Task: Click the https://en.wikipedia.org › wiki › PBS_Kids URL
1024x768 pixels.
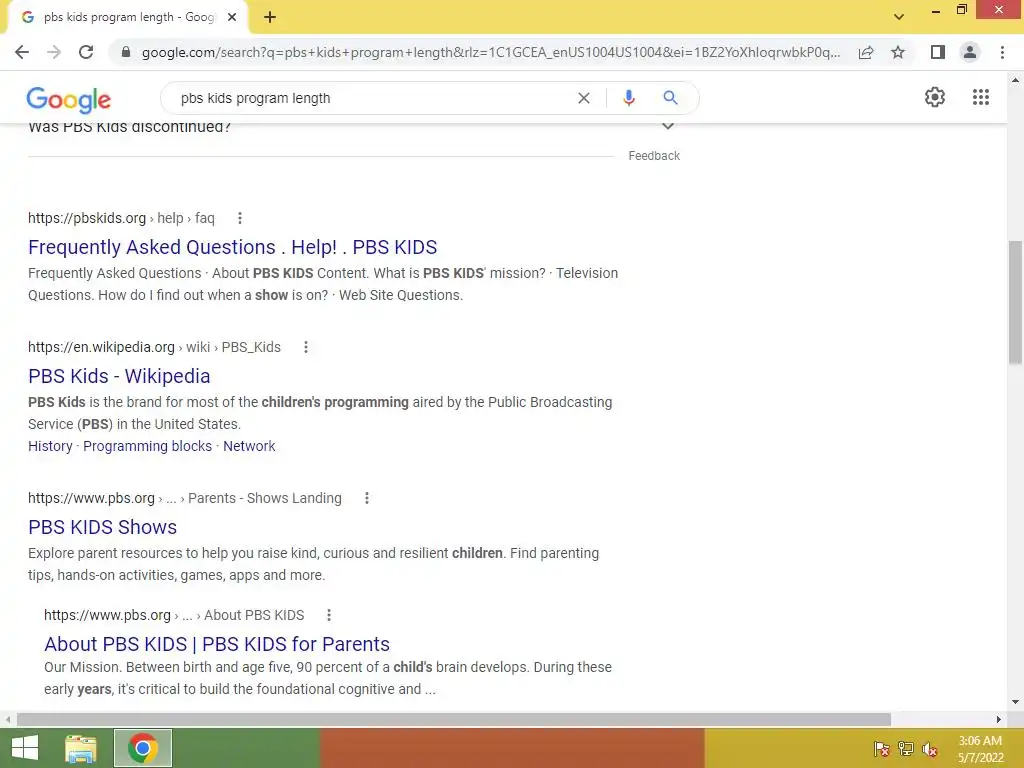Action: coord(154,347)
